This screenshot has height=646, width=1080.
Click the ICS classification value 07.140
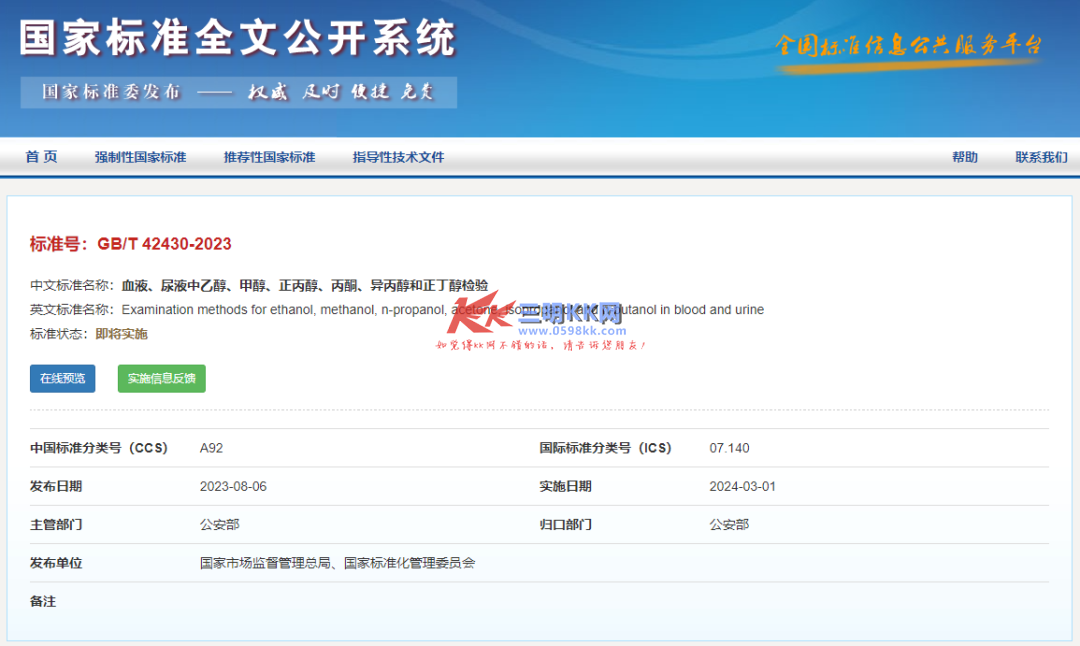(x=729, y=448)
